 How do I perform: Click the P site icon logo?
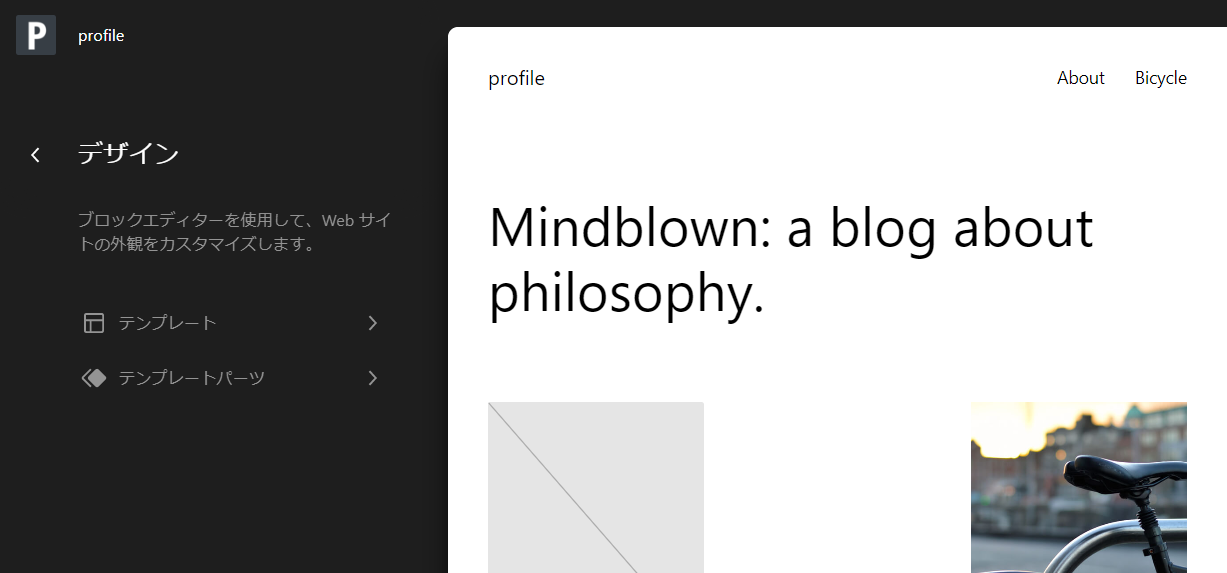click(x=36, y=35)
